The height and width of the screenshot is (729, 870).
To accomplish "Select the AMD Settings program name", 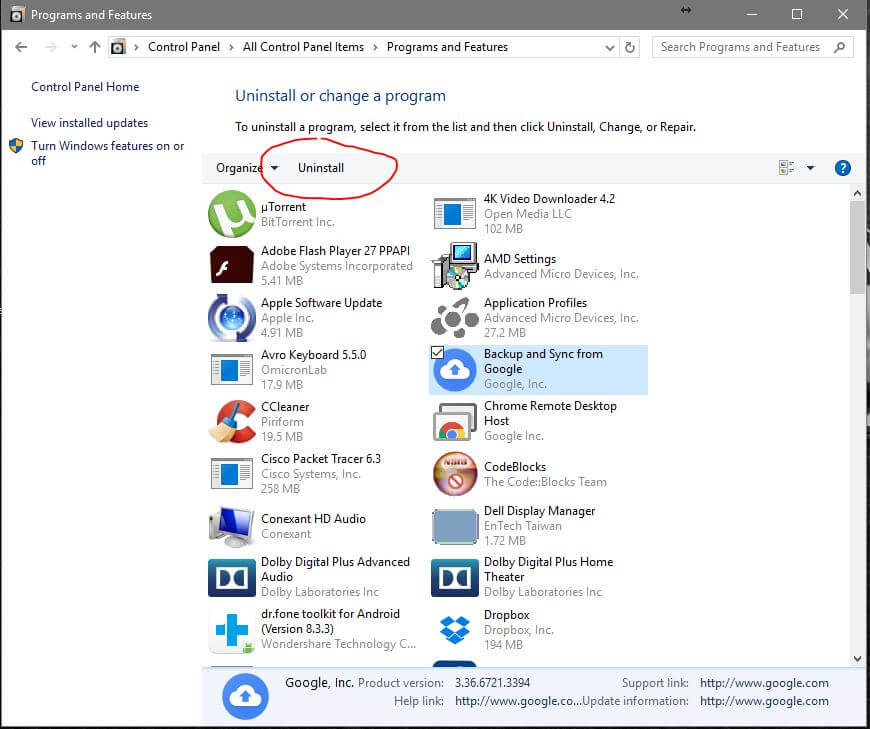I will pyautogui.click(x=519, y=259).
